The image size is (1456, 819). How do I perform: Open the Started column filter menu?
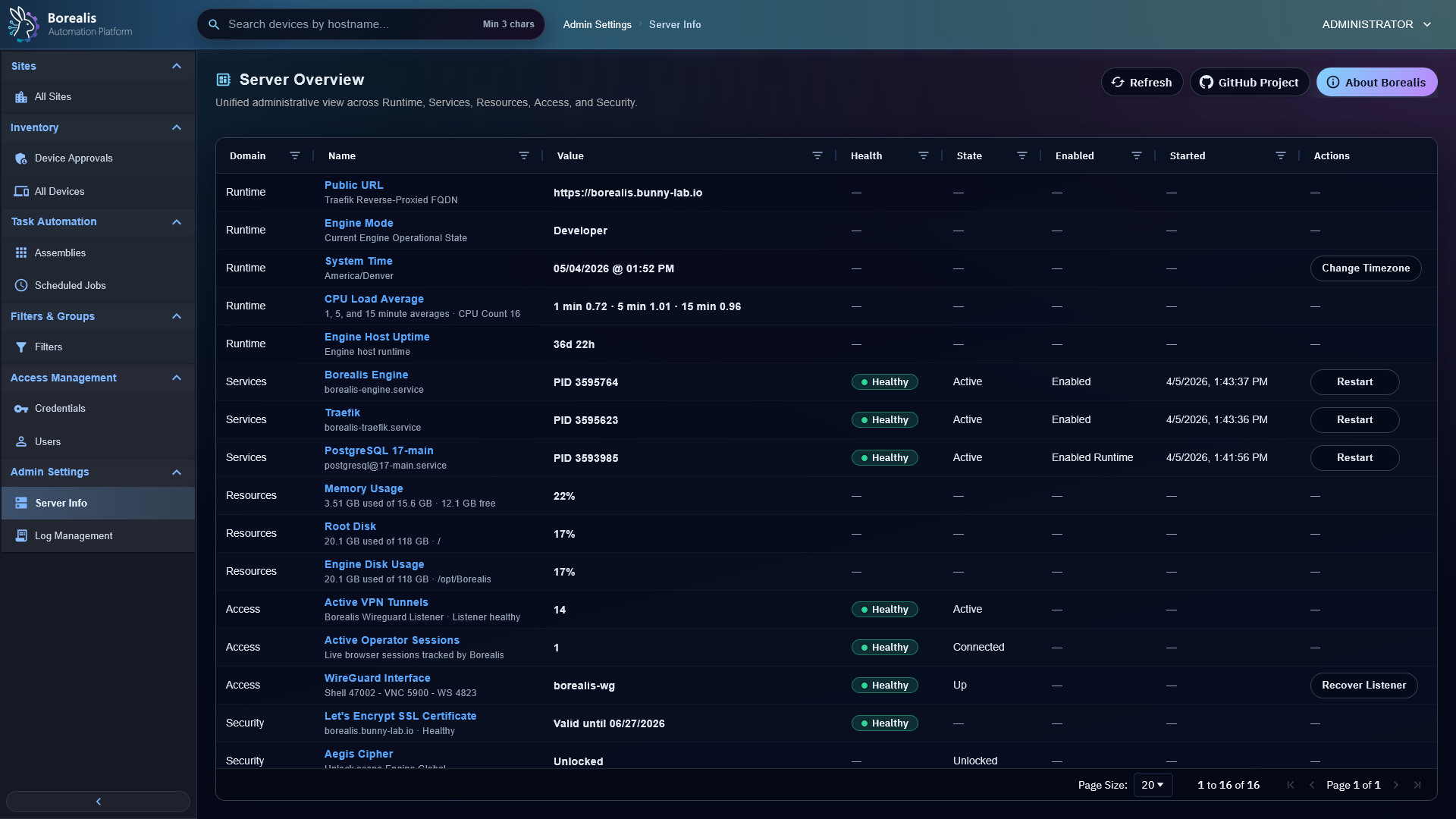[1281, 155]
